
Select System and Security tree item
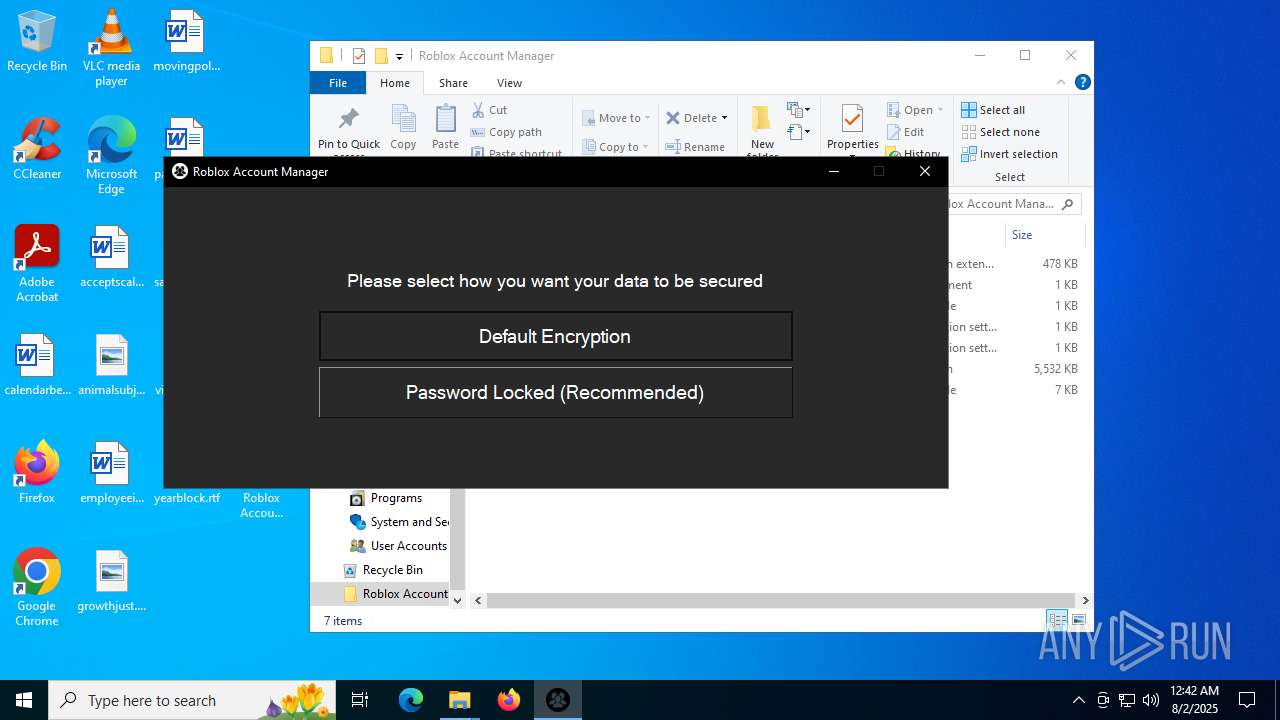398,522
